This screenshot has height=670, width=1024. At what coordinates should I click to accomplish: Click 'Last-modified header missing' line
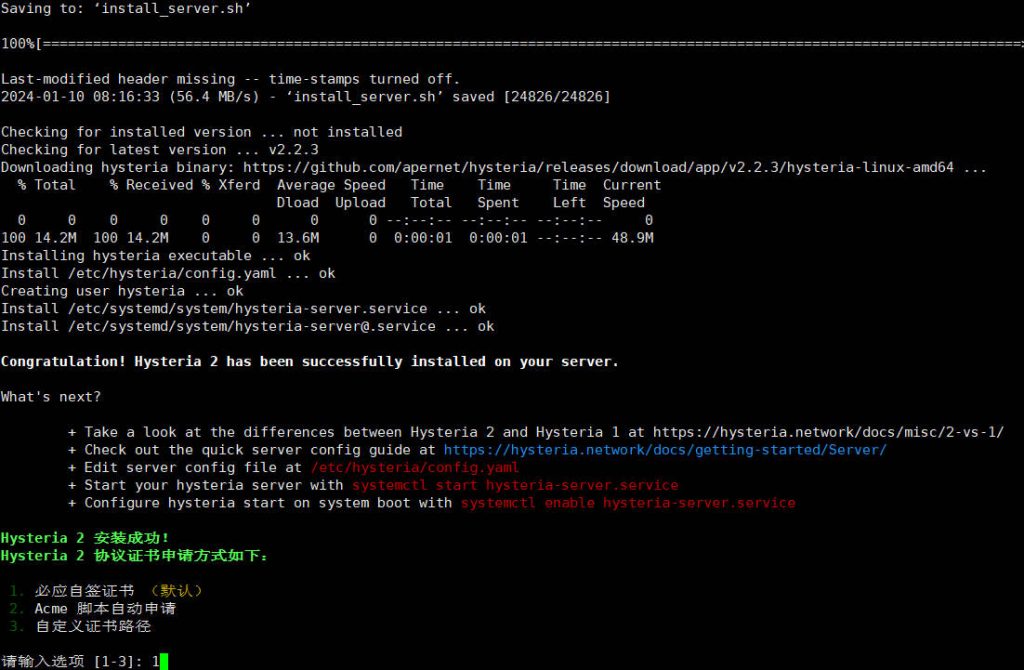231,79
